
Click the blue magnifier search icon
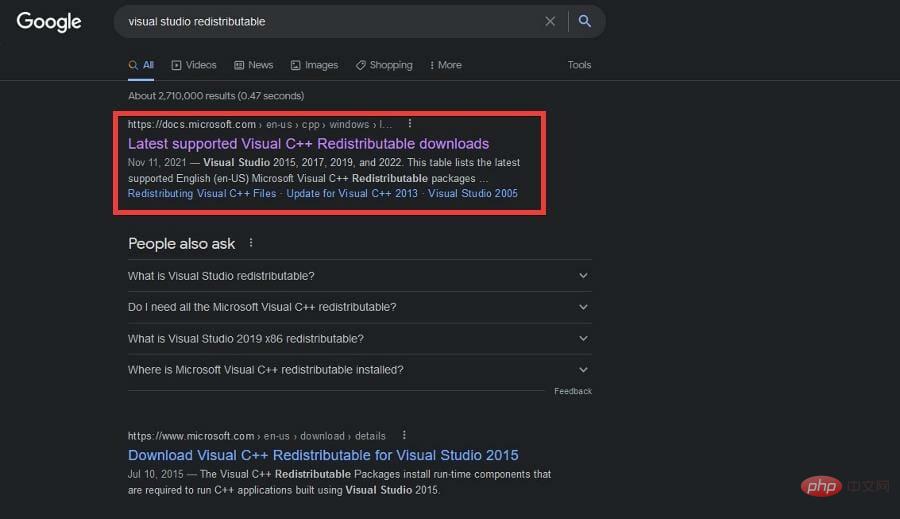(585, 21)
